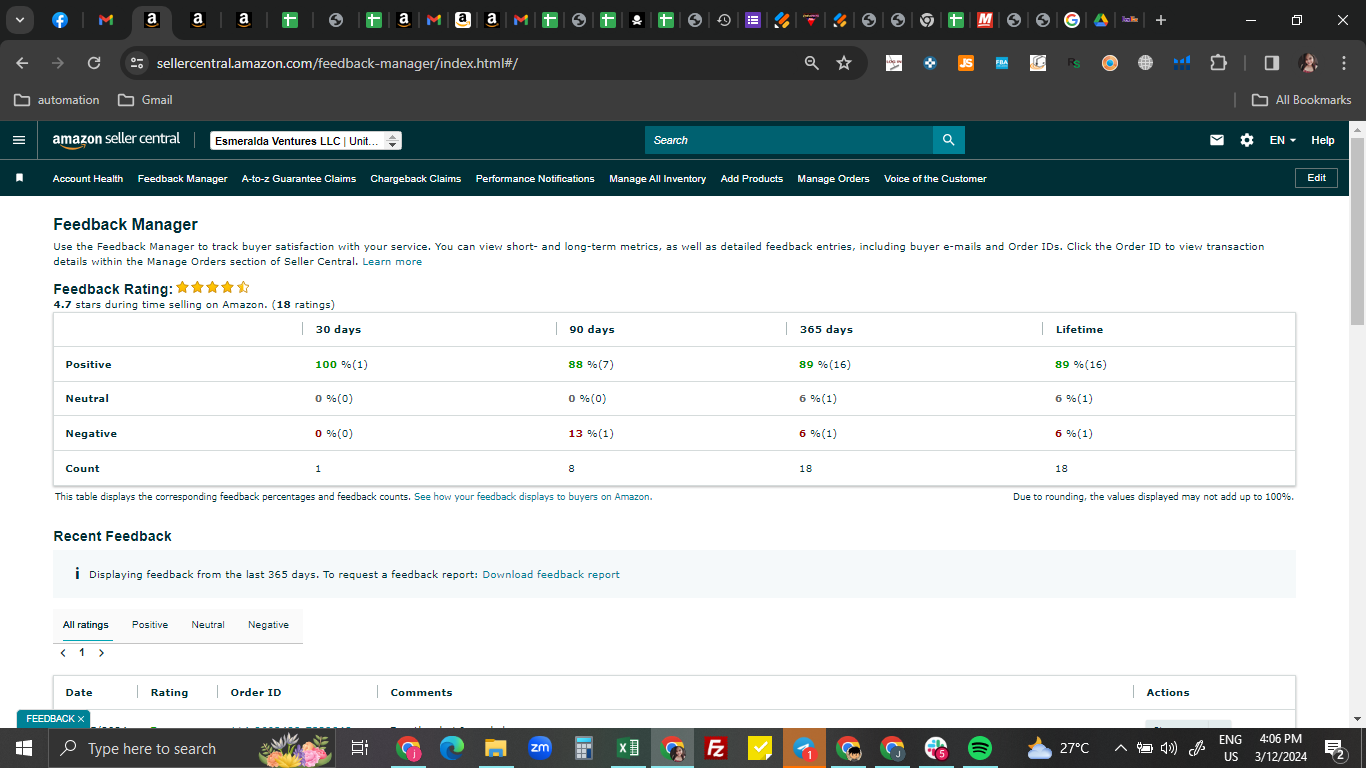Open the Chrome profile avatar

(1308, 63)
